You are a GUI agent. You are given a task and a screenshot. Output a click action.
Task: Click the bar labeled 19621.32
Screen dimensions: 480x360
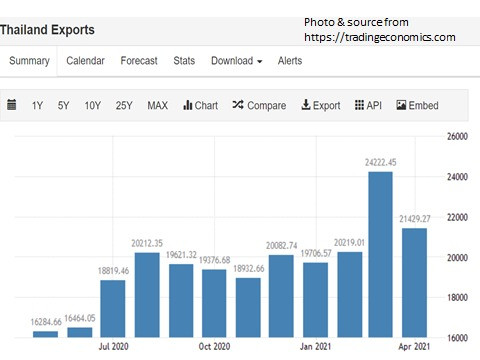point(181,301)
